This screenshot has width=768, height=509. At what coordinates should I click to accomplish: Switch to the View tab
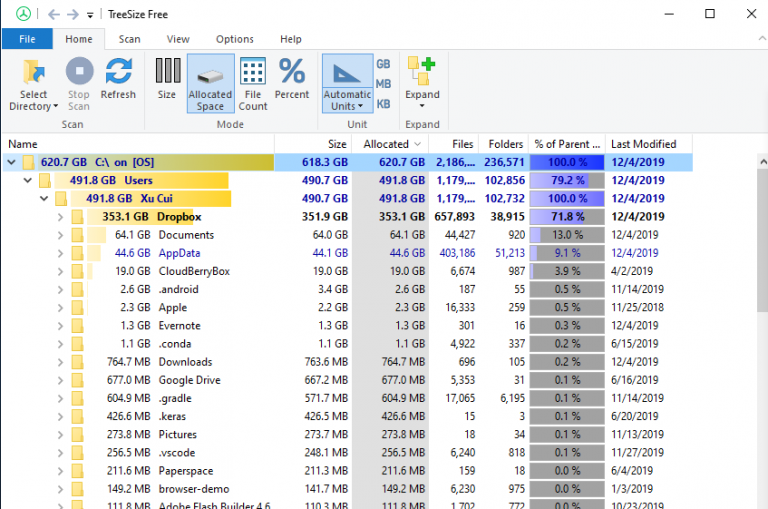pyautogui.click(x=178, y=39)
